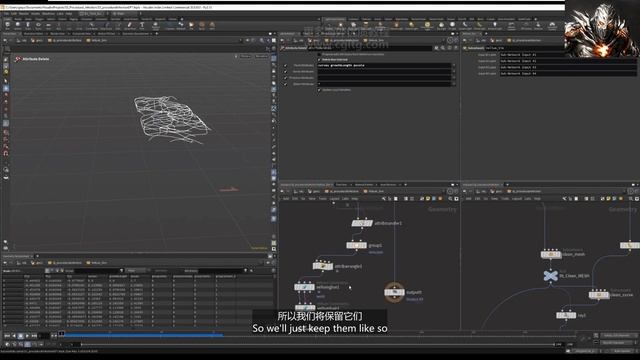Click the attribwrangle1 node

coord(323,266)
